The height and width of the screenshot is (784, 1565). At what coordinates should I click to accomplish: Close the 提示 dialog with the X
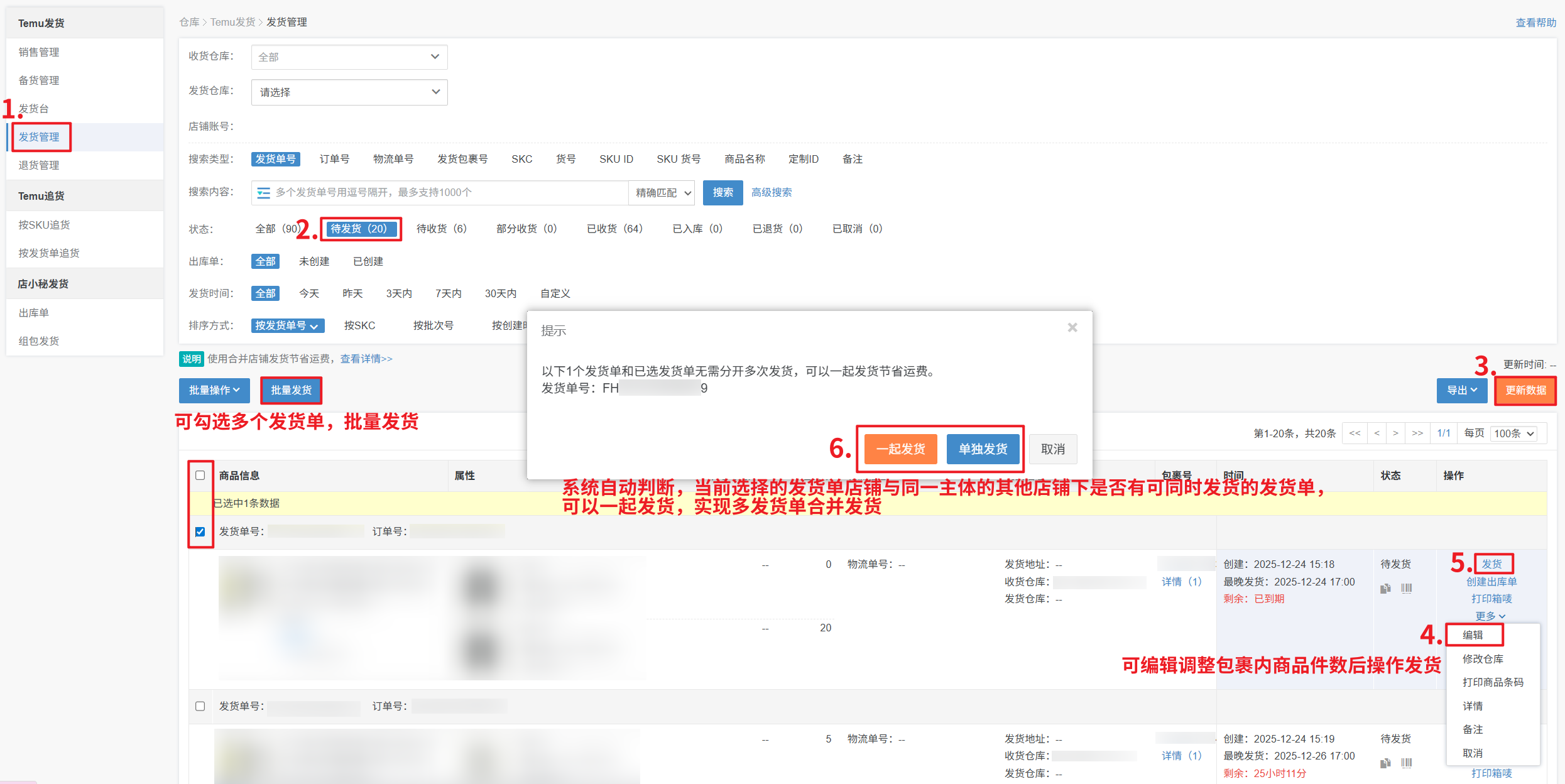coord(1072,327)
